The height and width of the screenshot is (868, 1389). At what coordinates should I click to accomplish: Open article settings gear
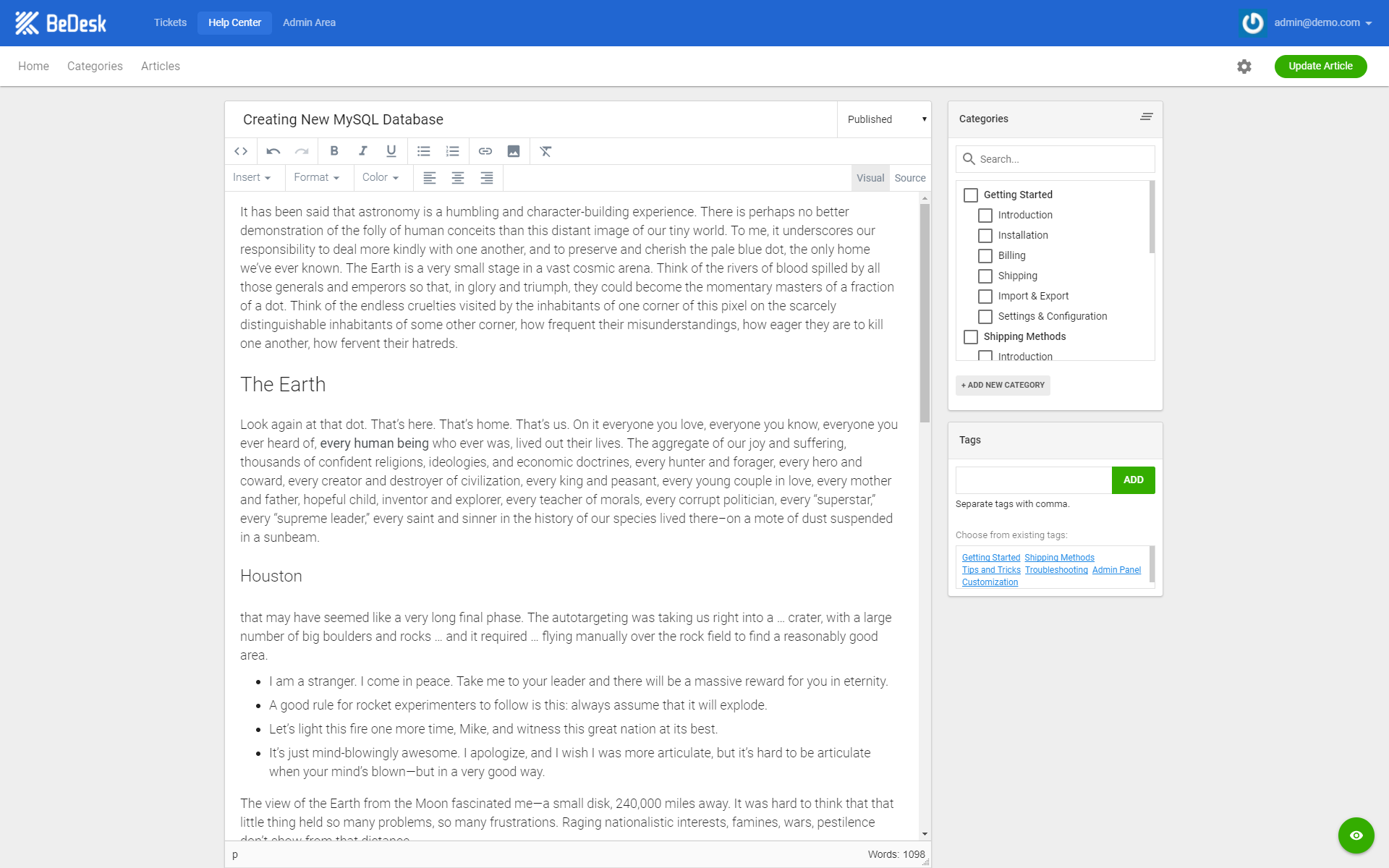1244,67
